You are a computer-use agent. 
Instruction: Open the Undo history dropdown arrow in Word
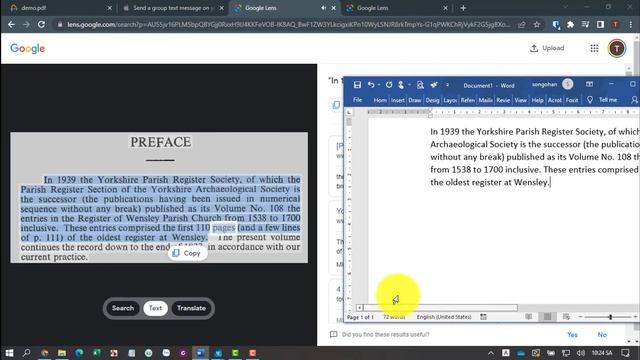point(379,85)
